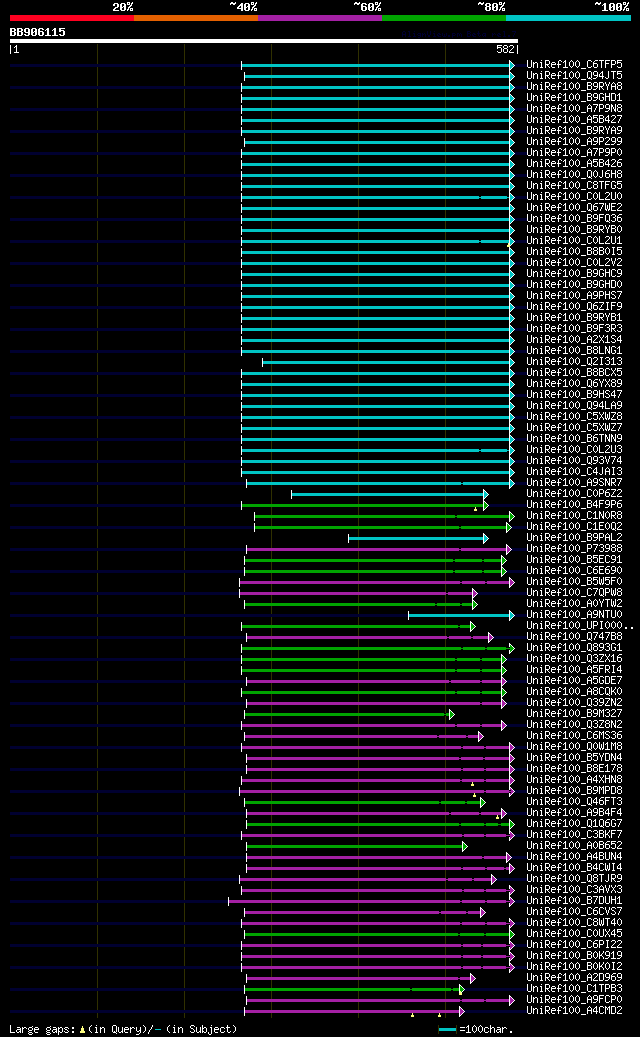The height and width of the screenshot is (1037, 640).
Task: Click the purple alignment bar for UniRef100_B7DUH1
Action: [371, 901]
